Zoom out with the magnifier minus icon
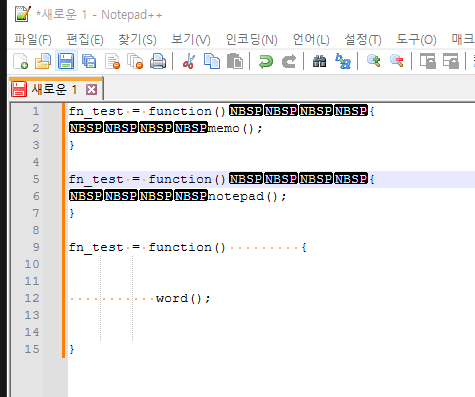475x397 pixels. pos(397,61)
